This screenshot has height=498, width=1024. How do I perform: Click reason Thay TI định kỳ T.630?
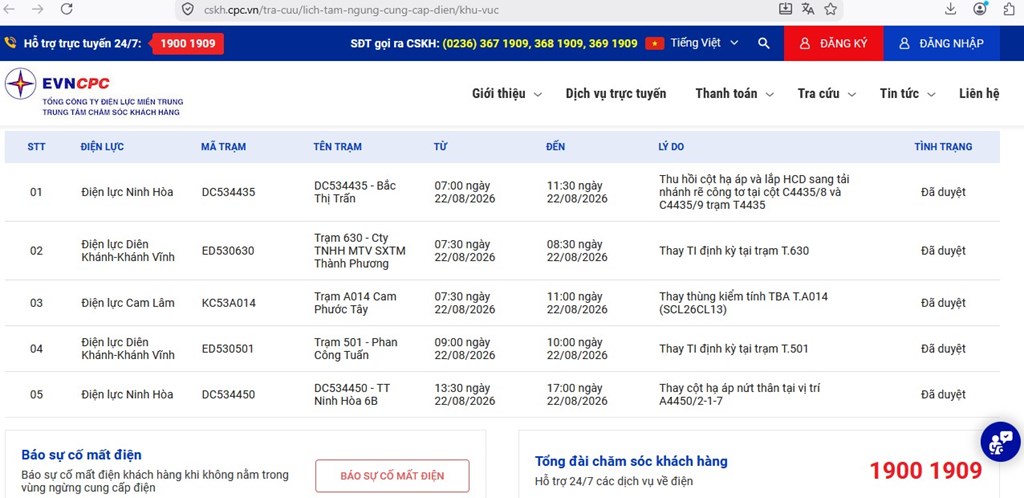coord(734,251)
